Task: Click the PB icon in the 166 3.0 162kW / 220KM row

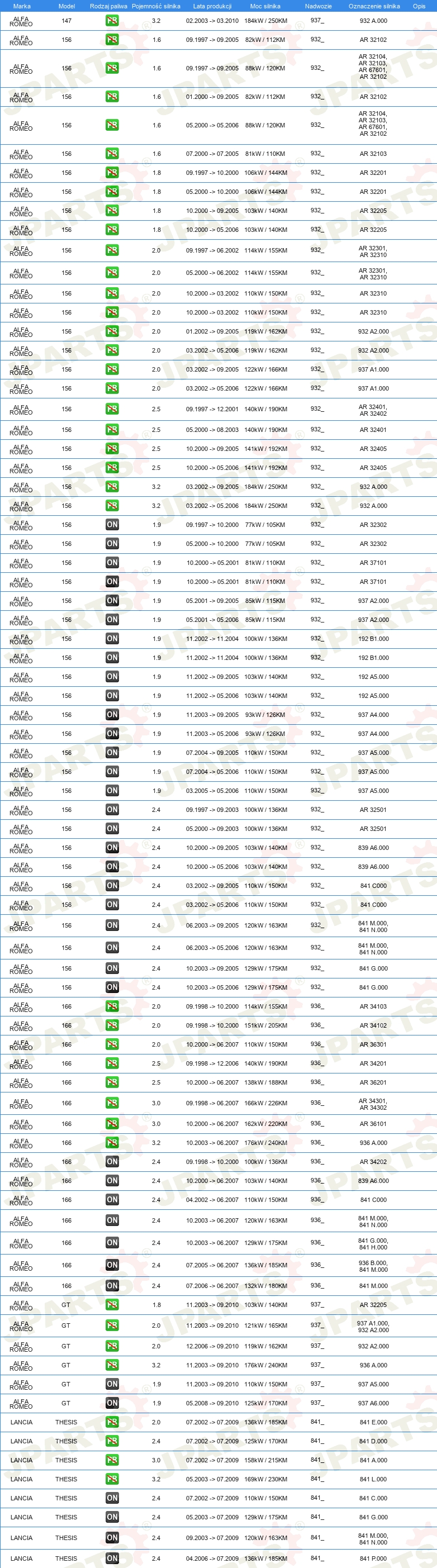Action: pos(112,1124)
